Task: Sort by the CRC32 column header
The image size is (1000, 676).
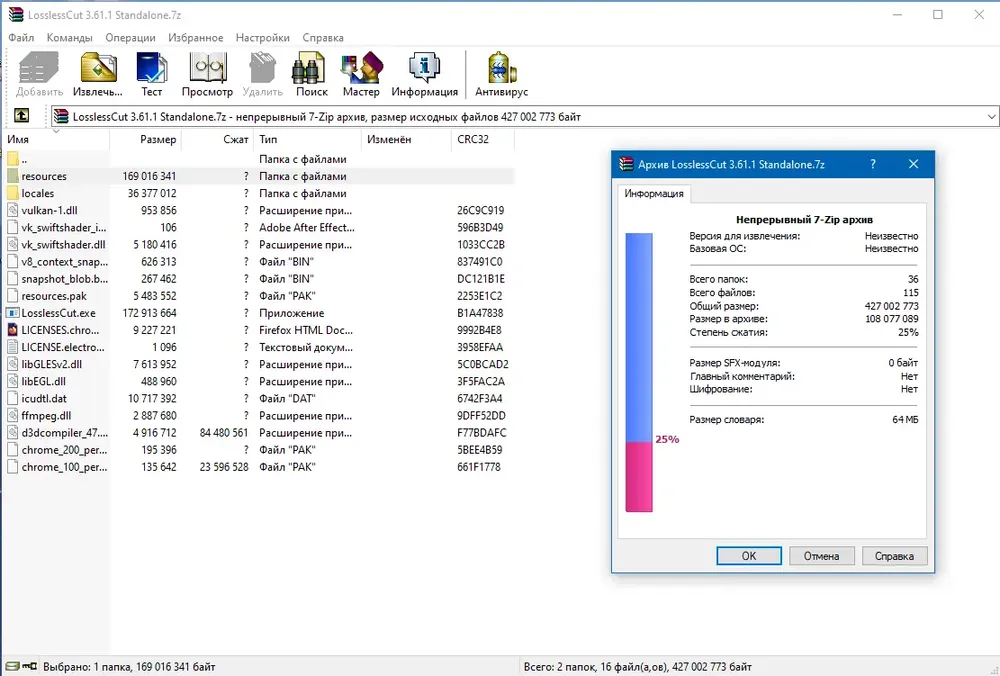Action: pos(483,139)
